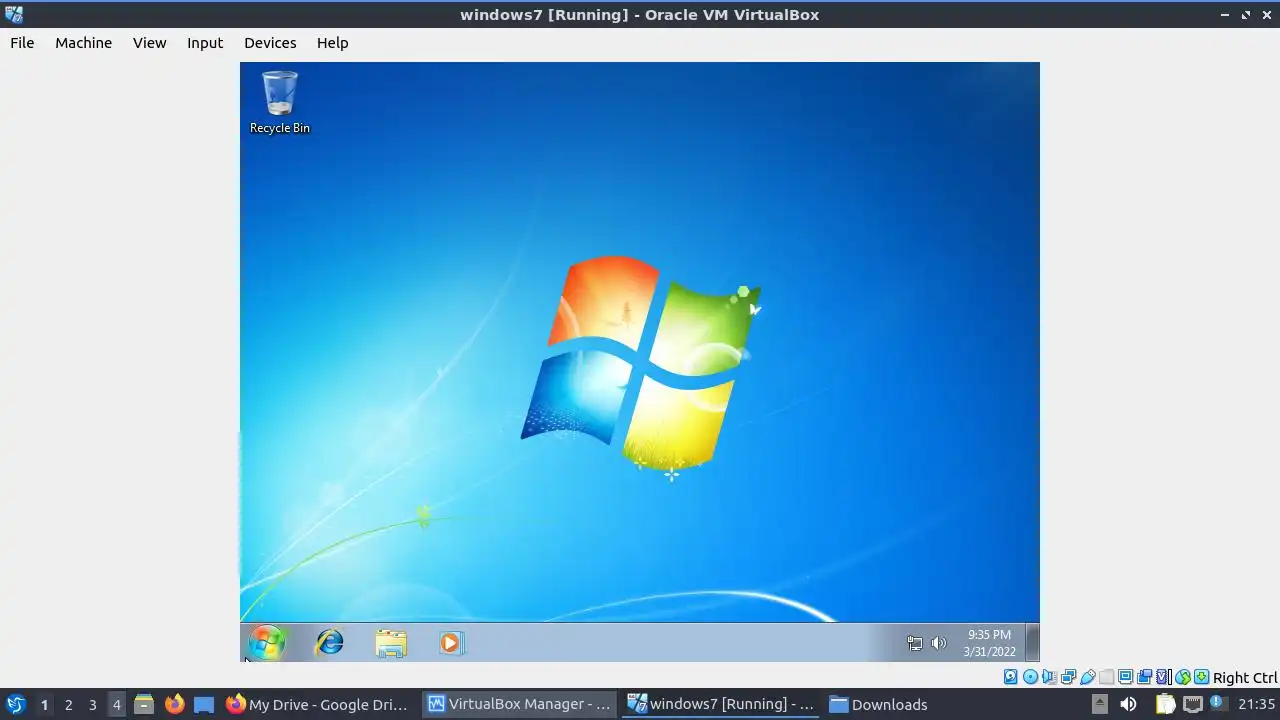
Task: Click the host volume speaker icon
Action: tap(1128, 704)
